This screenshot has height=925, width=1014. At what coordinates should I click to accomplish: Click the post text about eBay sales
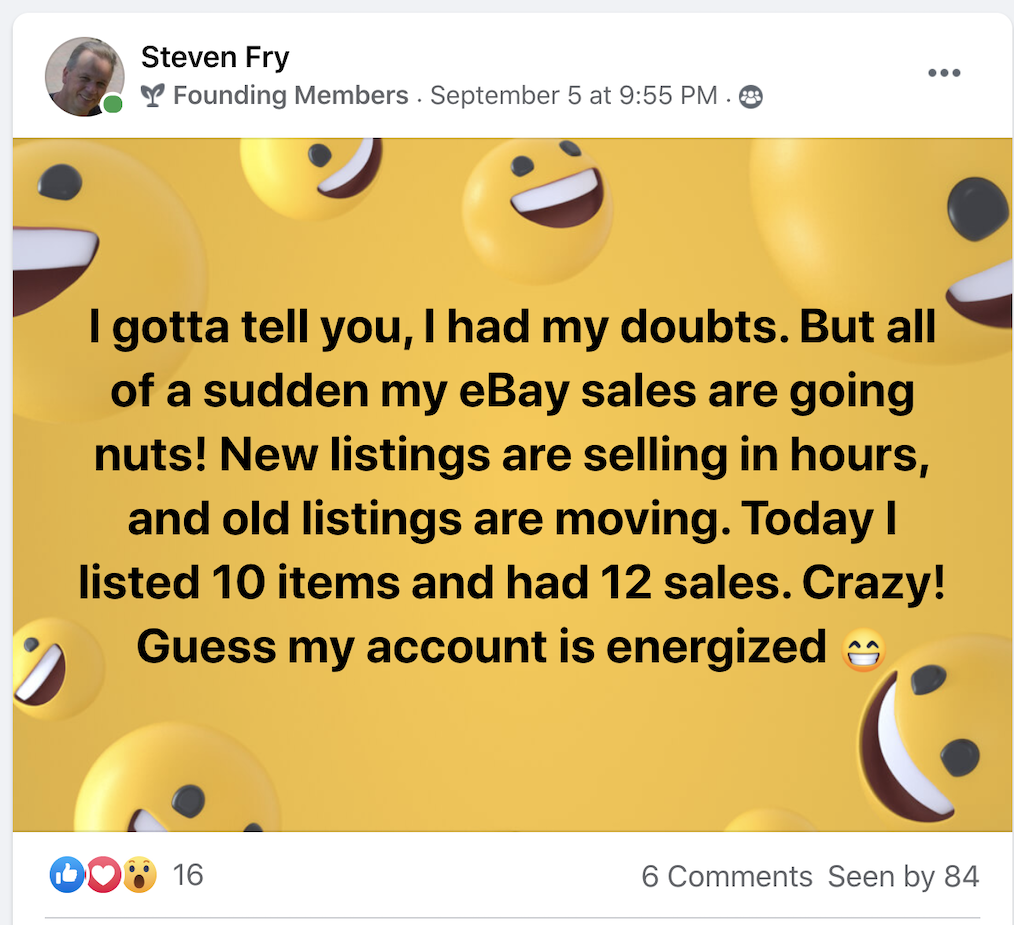(512, 488)
